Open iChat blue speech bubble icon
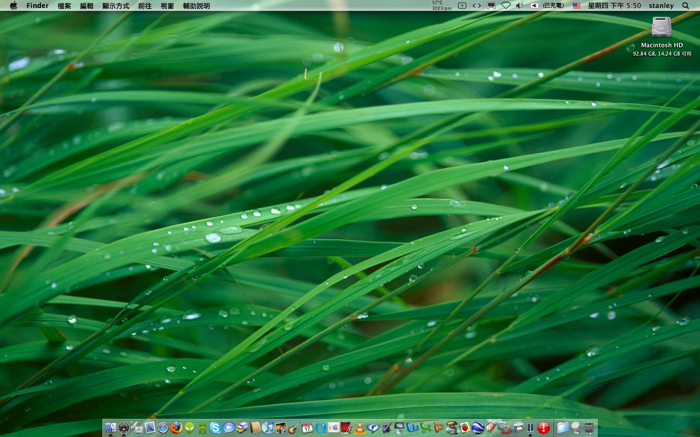Image resolution: width=700 pixels, height=437 pixels. pos(229,428)
